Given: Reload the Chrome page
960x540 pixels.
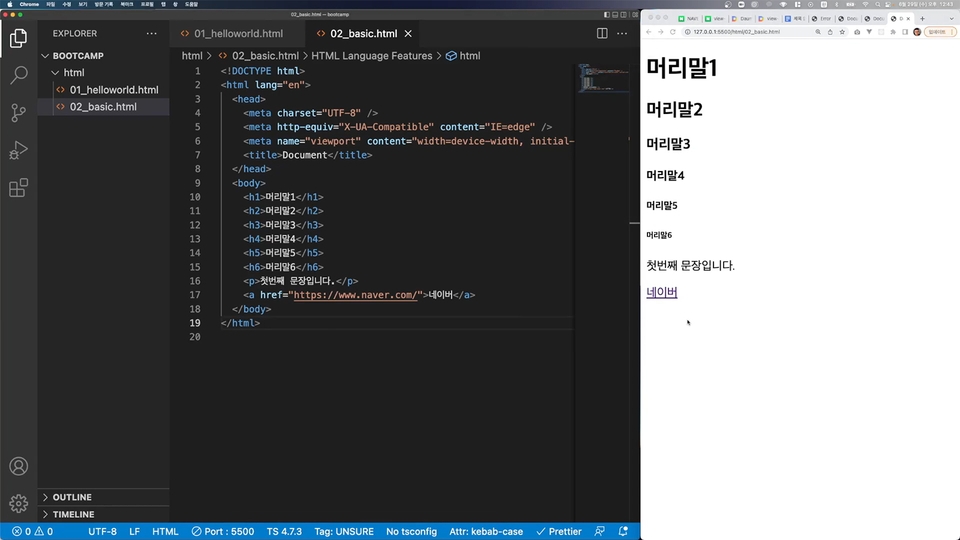Looking at the screenshot, I should click(672, 32).
